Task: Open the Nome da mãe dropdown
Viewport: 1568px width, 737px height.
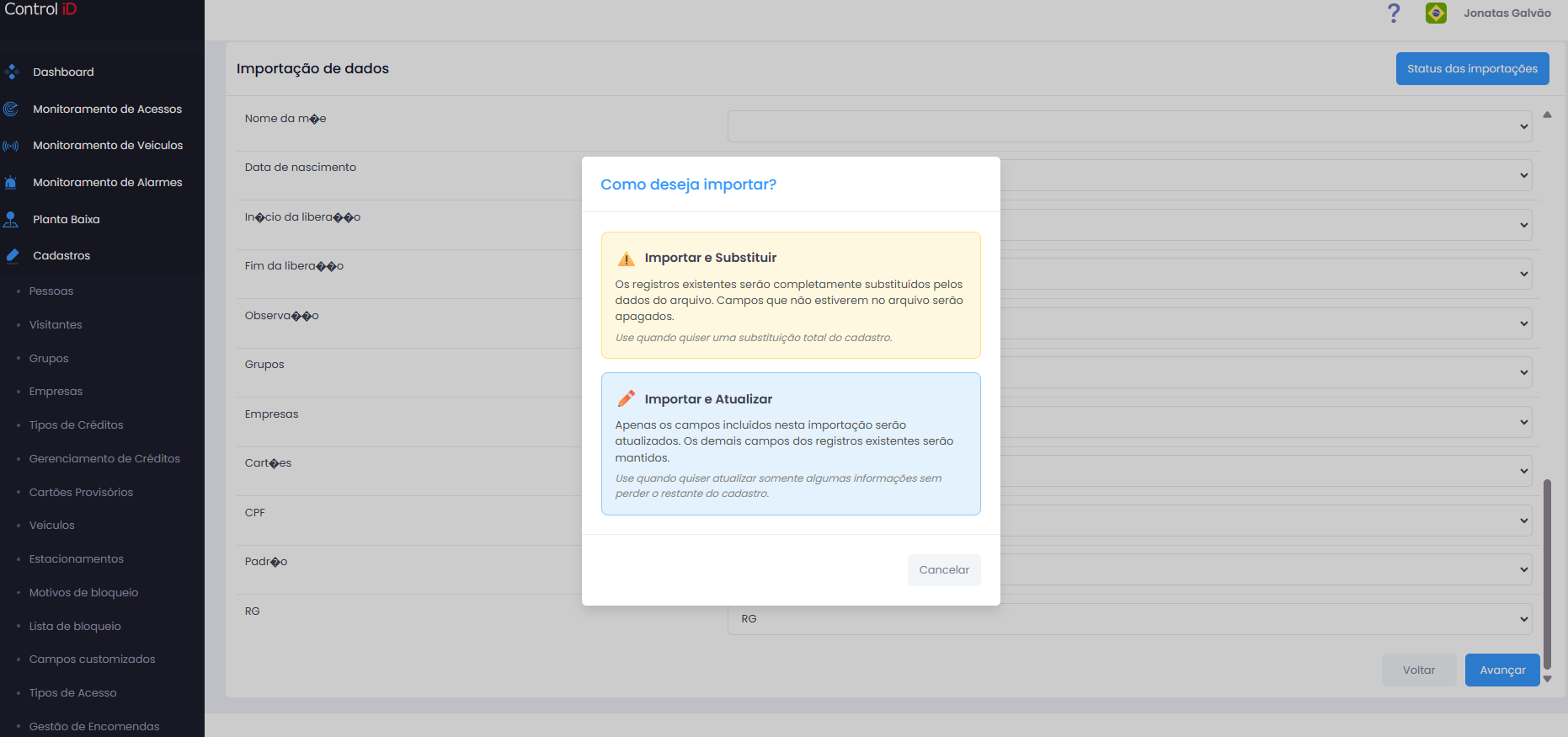Action: tap(1129, 126)
